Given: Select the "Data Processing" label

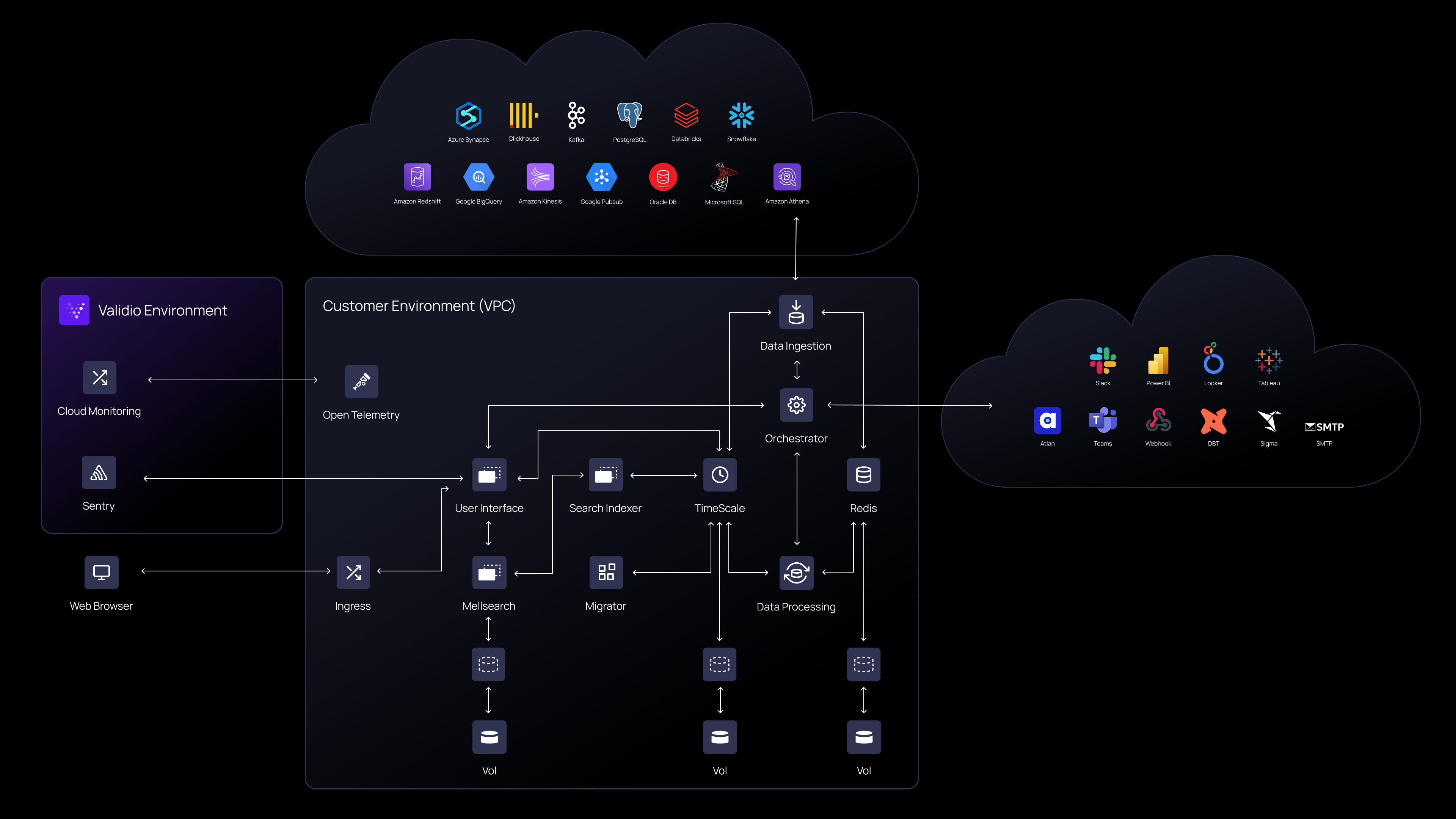Looking at the screenshot, I should [x=796, y=607].
